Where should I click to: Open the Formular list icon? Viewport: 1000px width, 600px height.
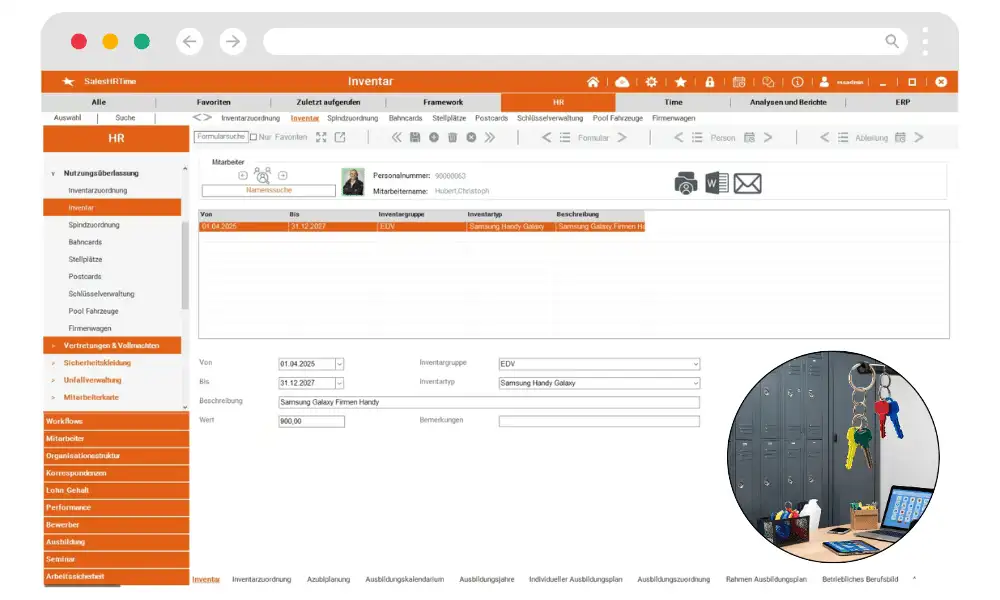(x=565, y=137)
